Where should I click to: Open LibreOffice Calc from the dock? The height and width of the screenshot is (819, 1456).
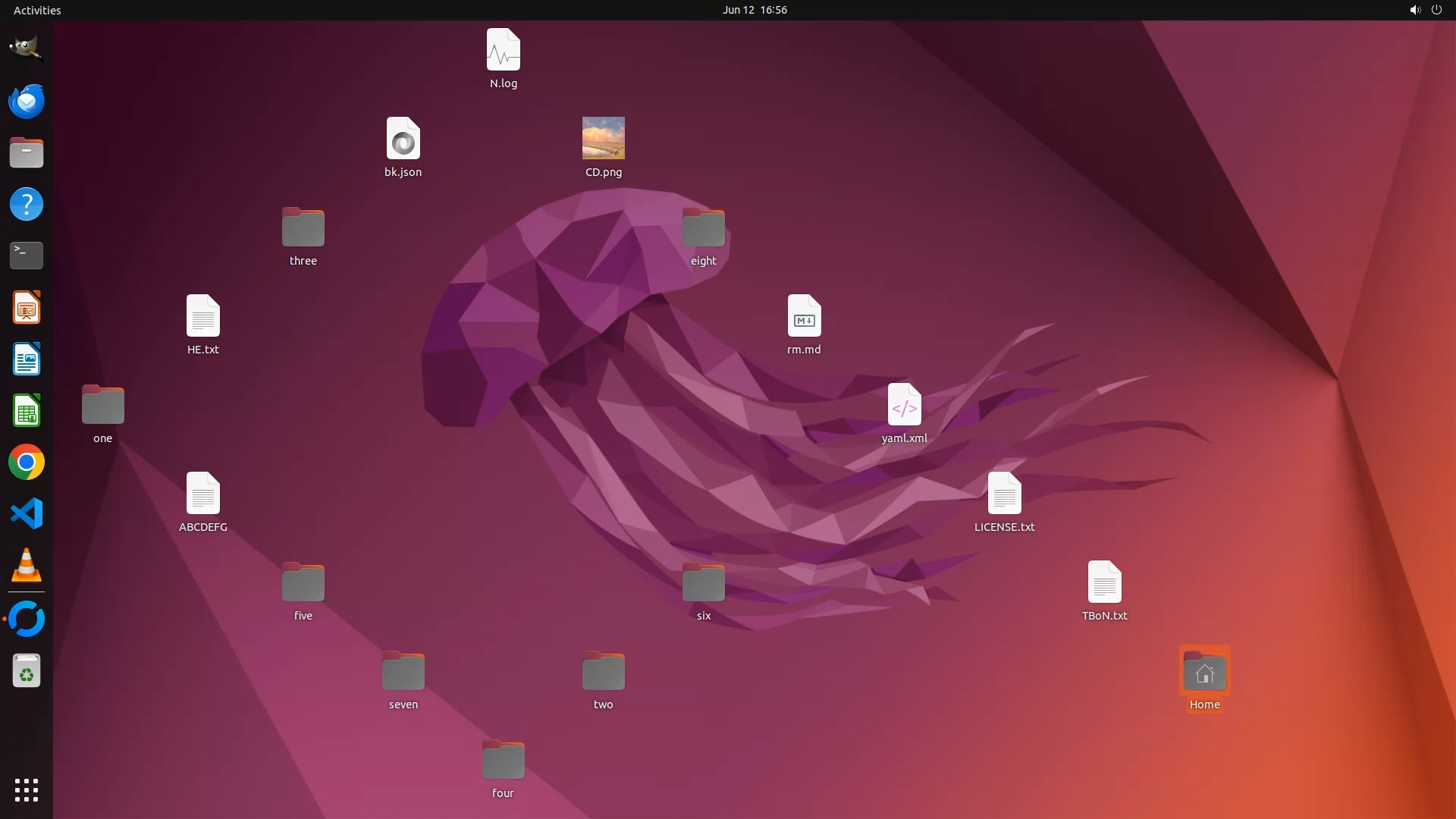26,410
